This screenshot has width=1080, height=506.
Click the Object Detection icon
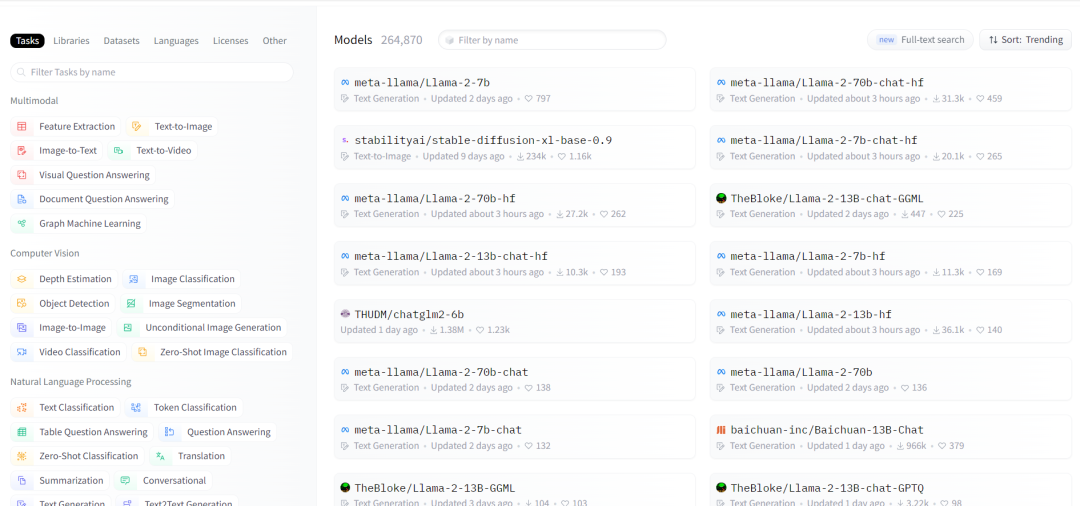coord(22,304)
